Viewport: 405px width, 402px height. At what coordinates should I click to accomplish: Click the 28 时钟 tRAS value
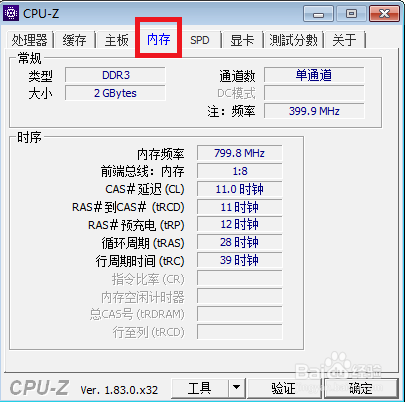pyautogui.click(x=240, y=242)
